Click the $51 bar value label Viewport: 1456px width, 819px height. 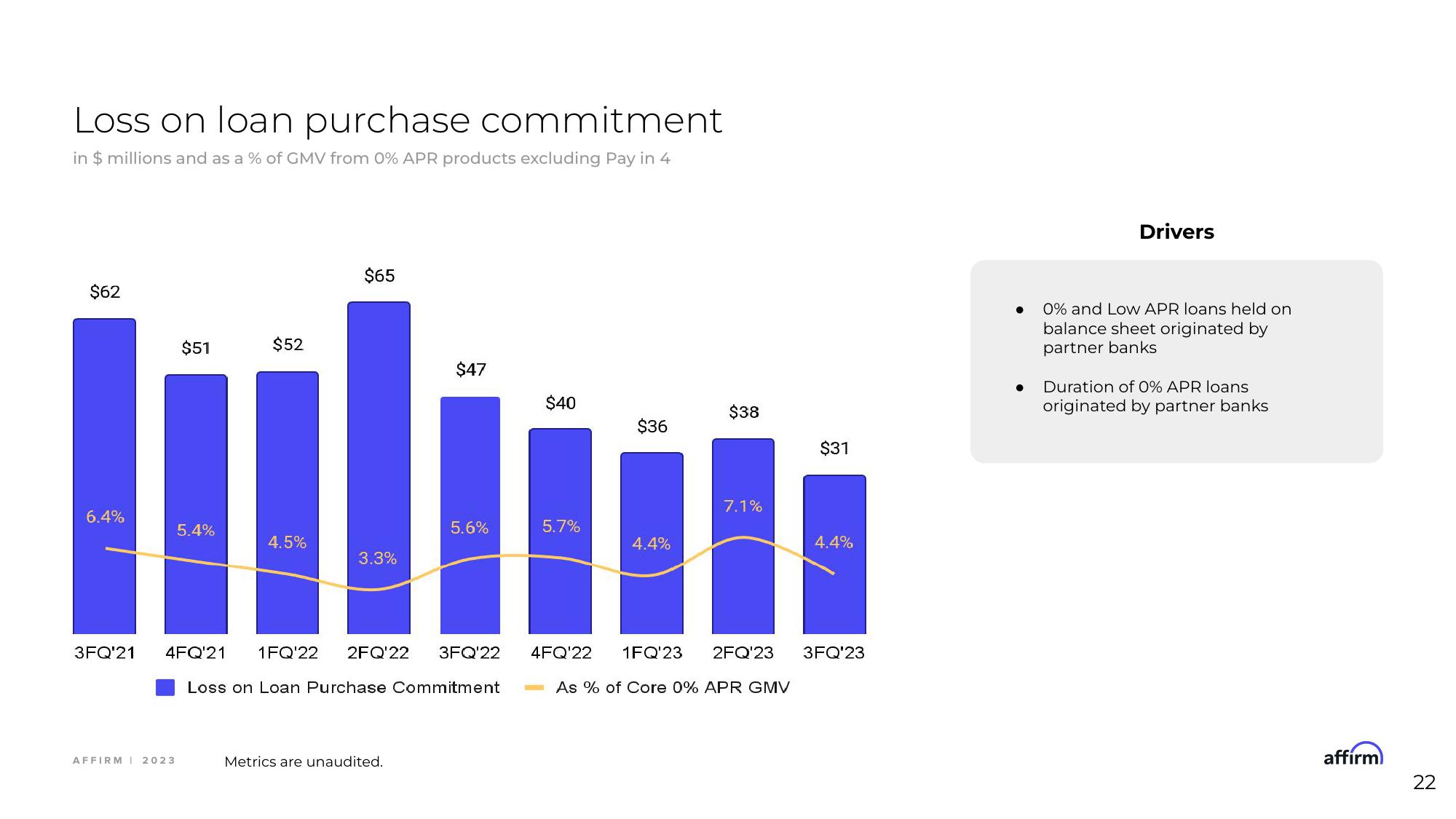196,348
